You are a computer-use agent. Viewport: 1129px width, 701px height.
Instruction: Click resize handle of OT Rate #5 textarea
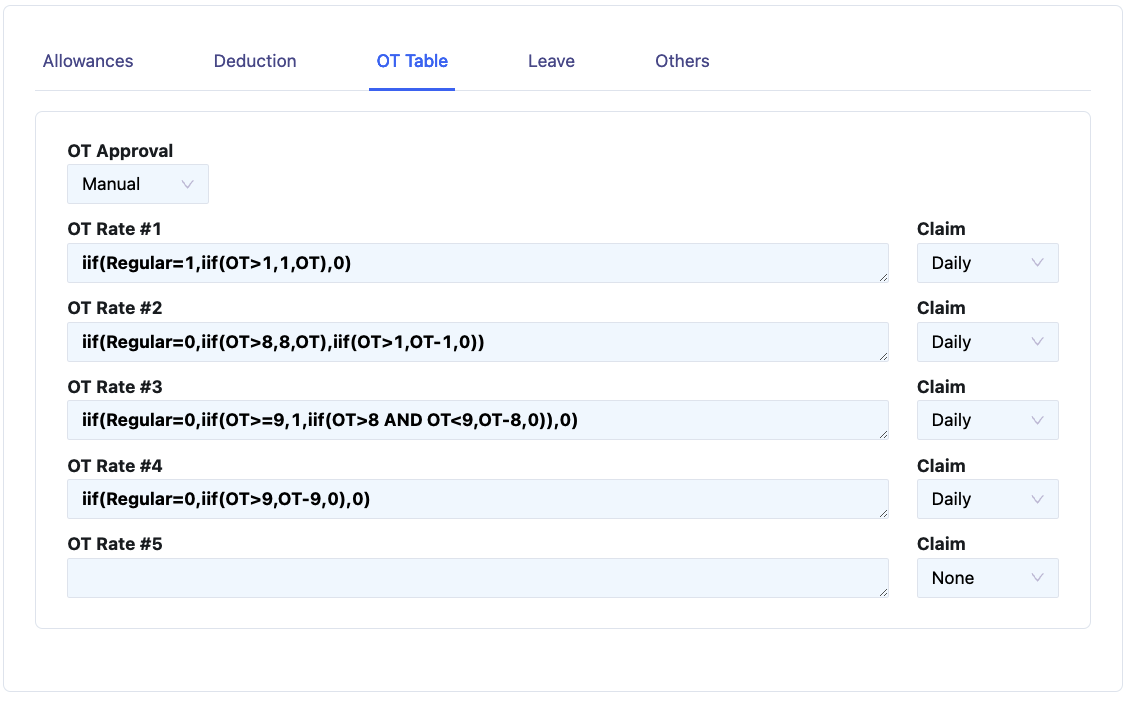(883, 593)
